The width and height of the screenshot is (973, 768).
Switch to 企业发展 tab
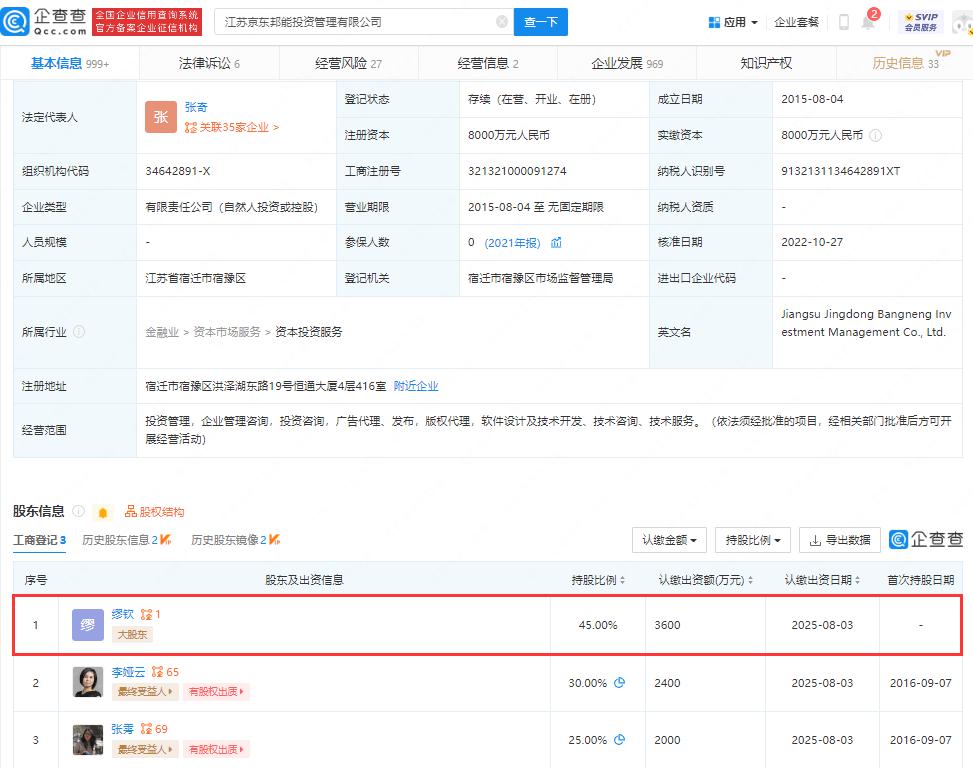click(x=627, y=63)
